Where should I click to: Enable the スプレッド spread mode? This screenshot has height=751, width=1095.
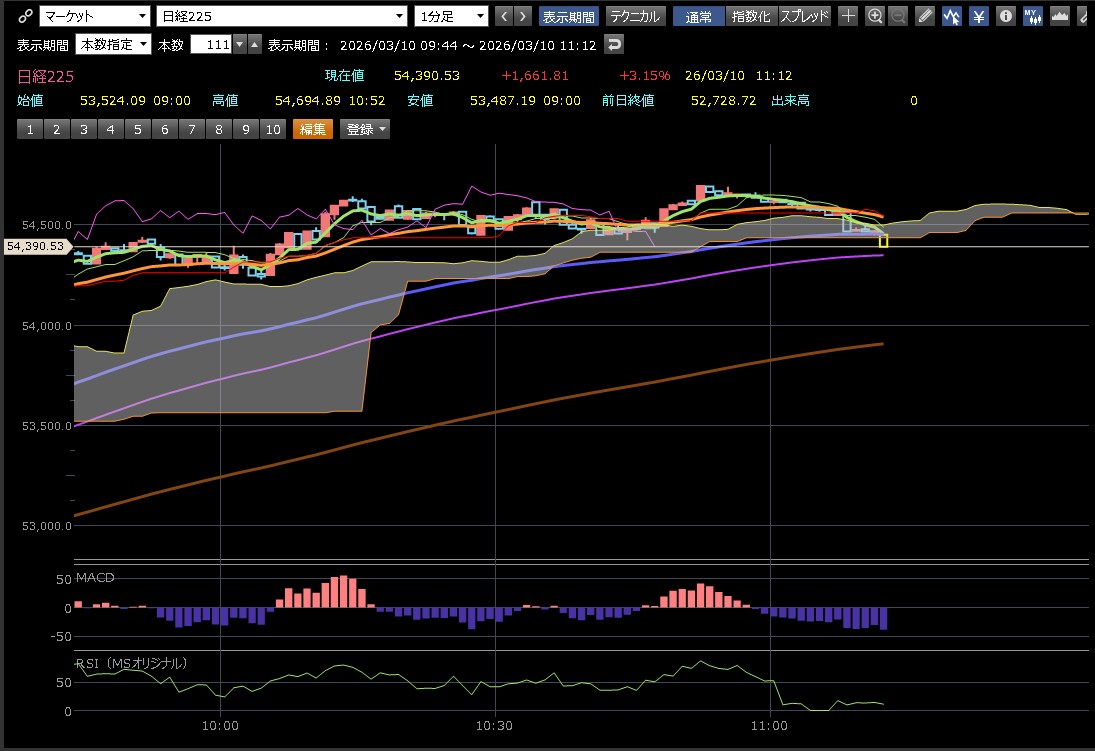pos(804,16)
